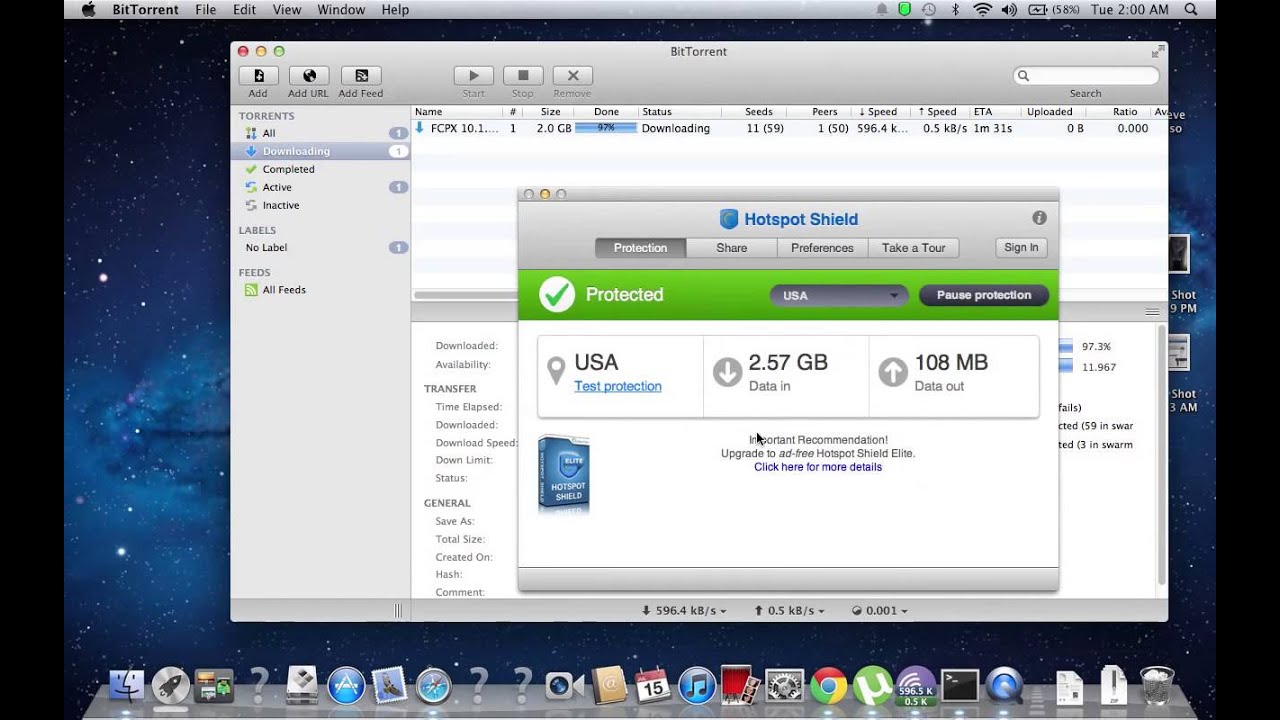
Task: Open Google Chrome from the dock
Action: 828,686
